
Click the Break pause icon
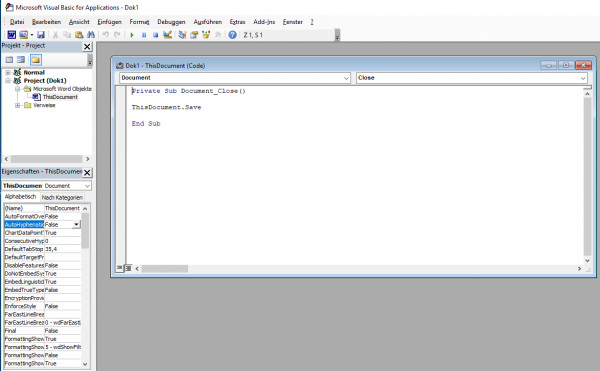pos(144,35)
